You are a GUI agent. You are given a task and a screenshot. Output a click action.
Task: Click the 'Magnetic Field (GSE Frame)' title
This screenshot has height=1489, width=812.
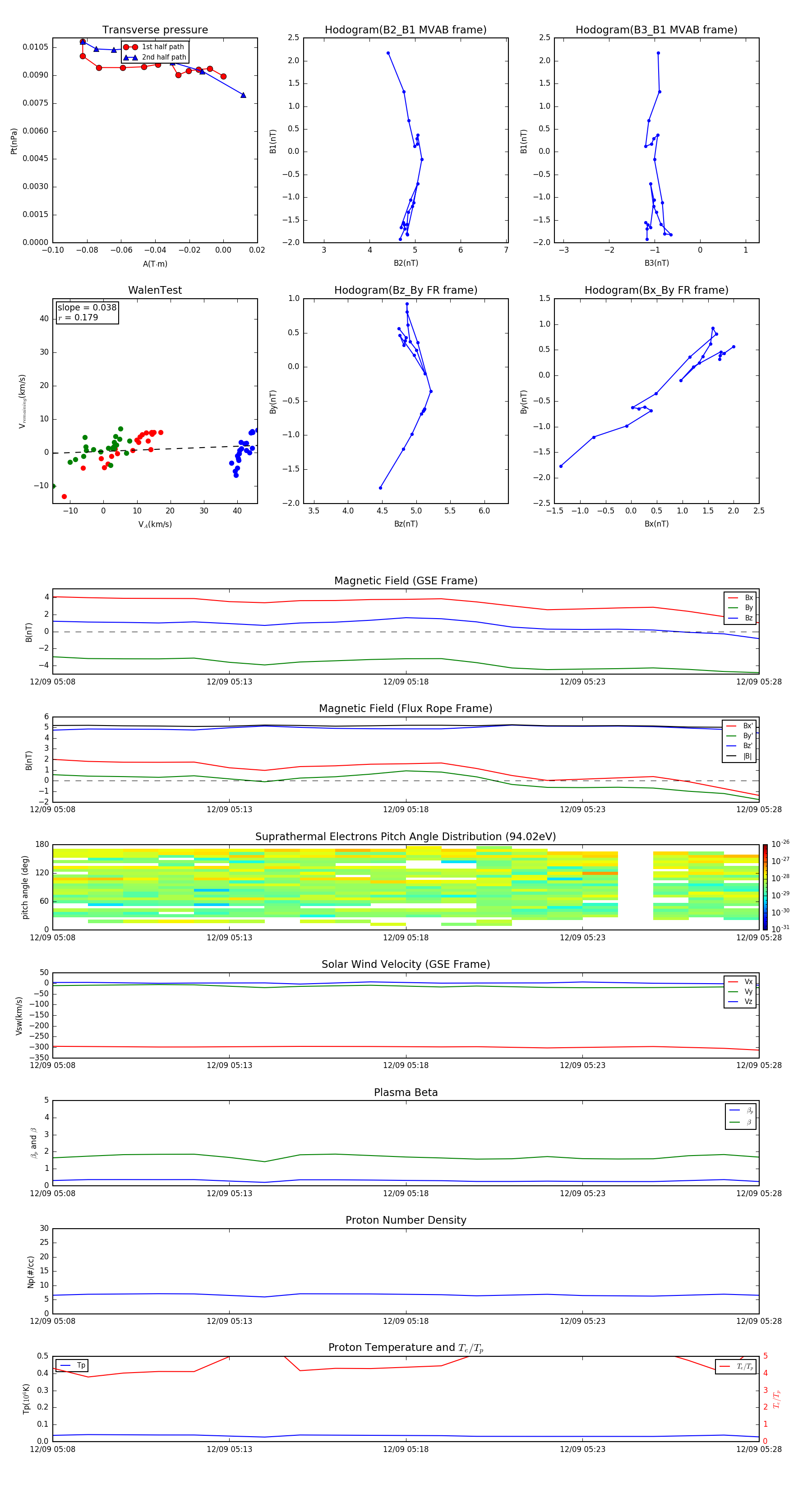pos(406,581)
